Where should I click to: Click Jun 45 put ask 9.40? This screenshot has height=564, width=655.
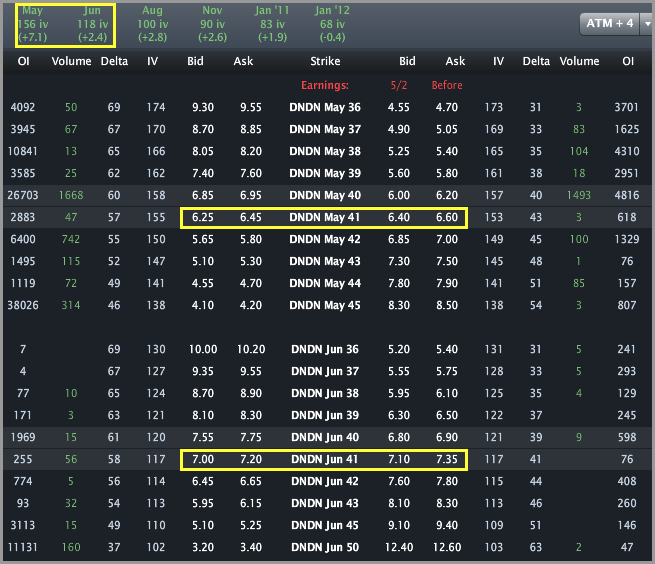pos(447,525)
